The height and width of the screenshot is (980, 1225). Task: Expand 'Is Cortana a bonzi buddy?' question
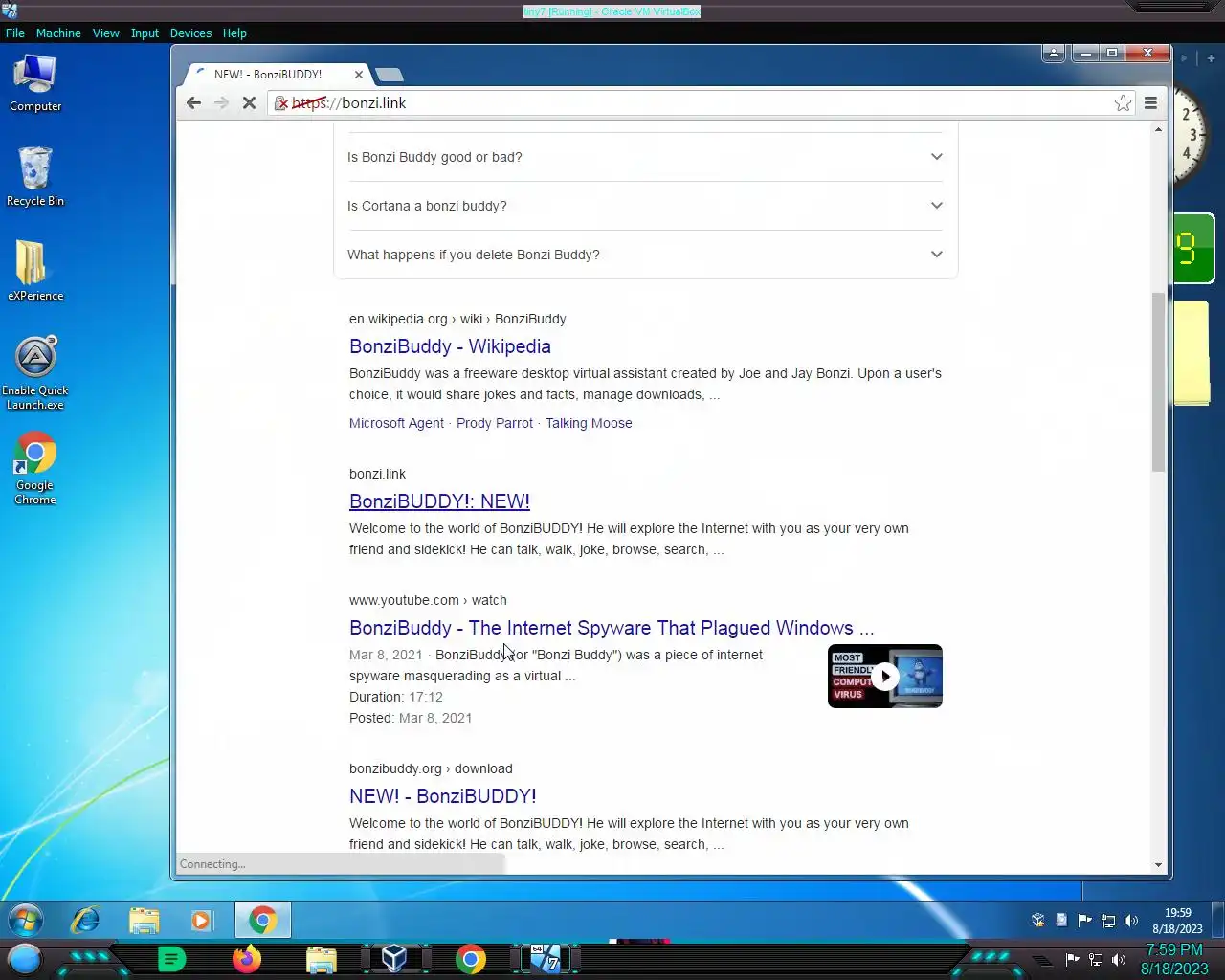point(645,206)
